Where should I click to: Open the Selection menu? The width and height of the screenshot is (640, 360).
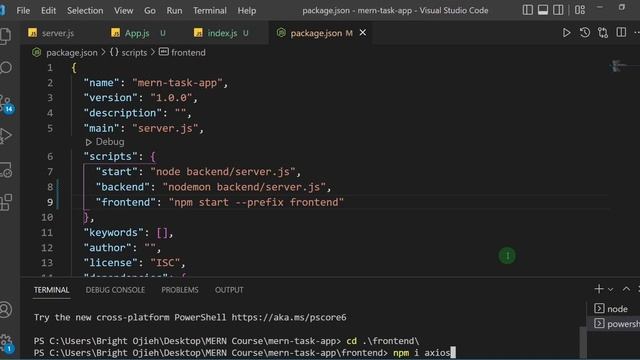85,11
